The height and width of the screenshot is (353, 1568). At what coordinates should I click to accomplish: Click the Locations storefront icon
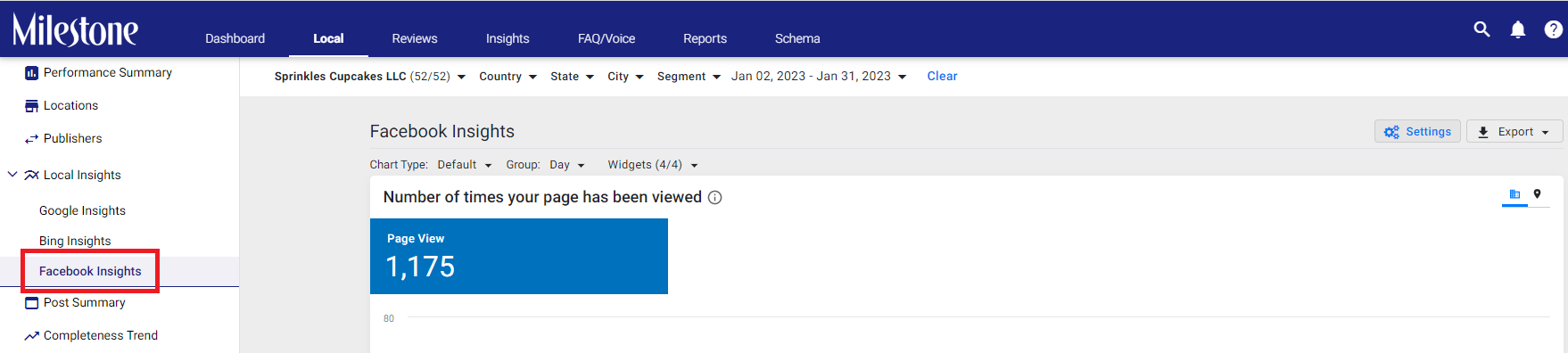pyautogui.click(x=31, y=106)
